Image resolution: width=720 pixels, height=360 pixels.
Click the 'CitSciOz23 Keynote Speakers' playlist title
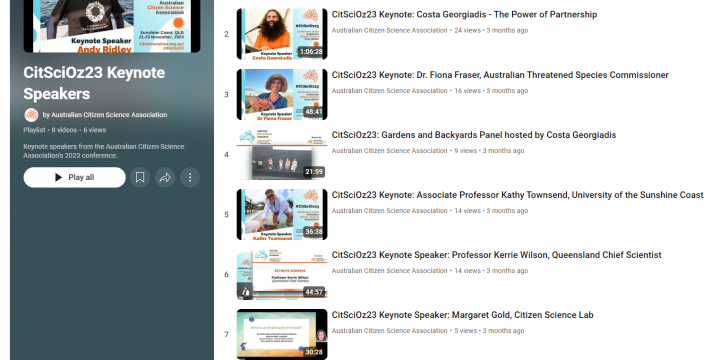[94, 83]
